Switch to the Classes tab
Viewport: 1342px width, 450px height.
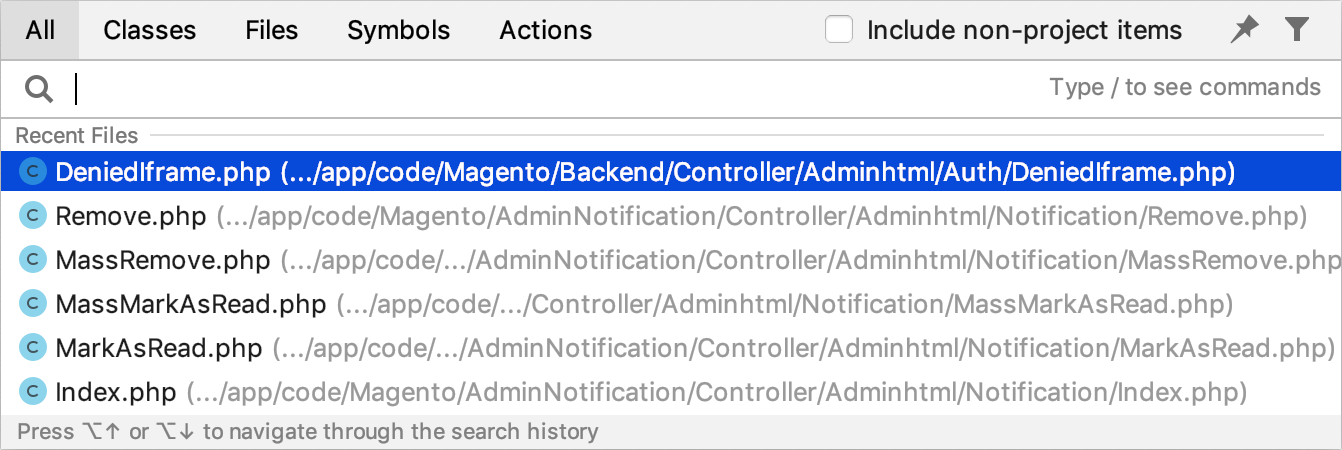coord(150,30)
